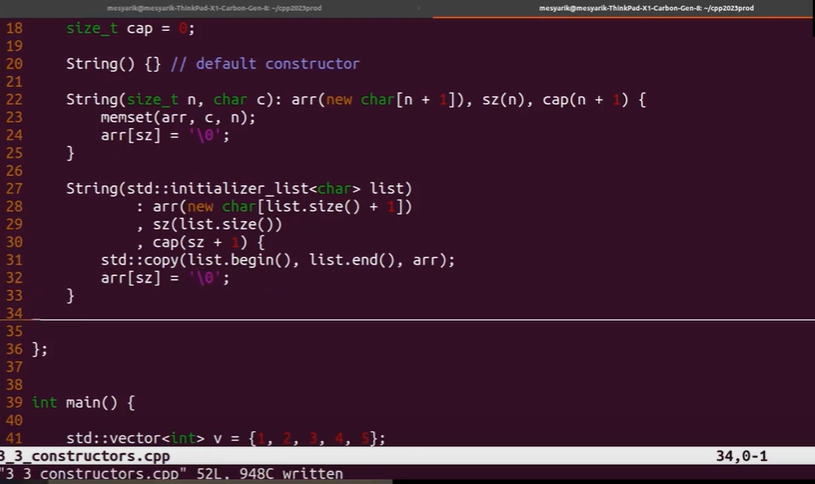Click the 34,0-1 cursor position indicator
Screen dimensions: 815x484
coord(741,456)
